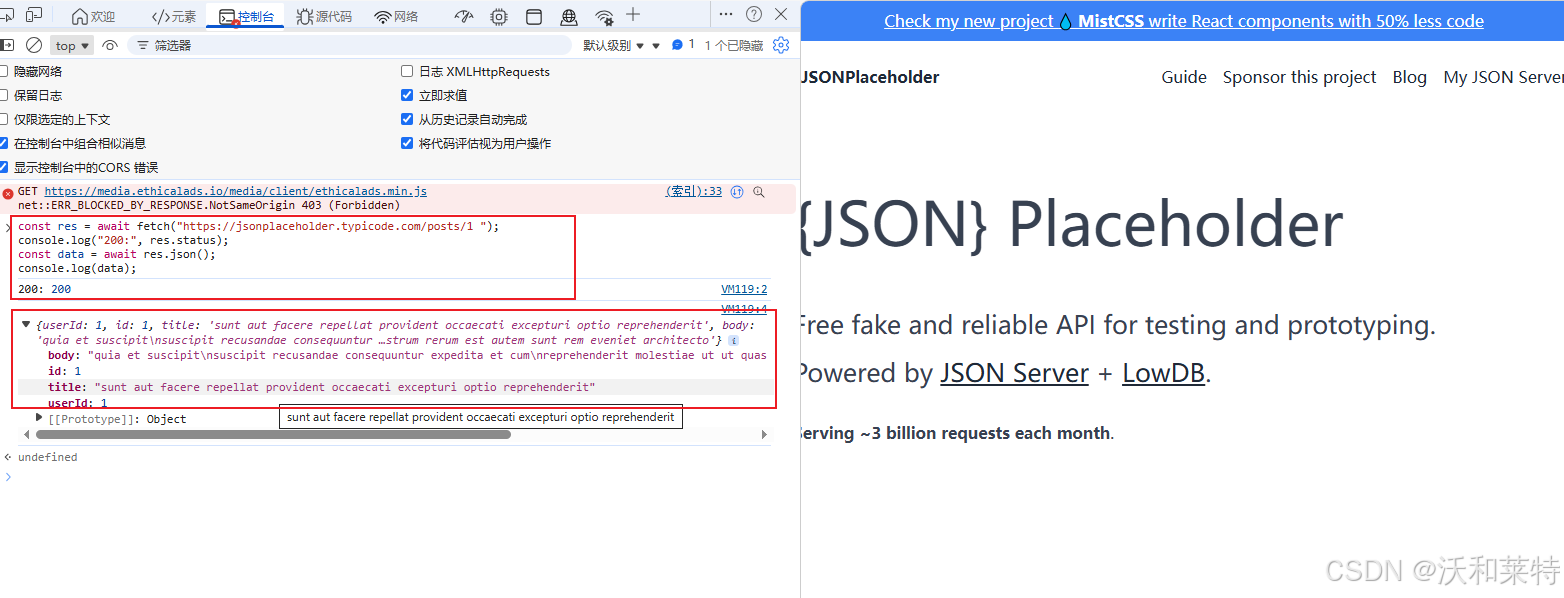This screenshot has height=598, width=1564.
Task: Open Sponsor this project link
Action: tap(1299, 77)
